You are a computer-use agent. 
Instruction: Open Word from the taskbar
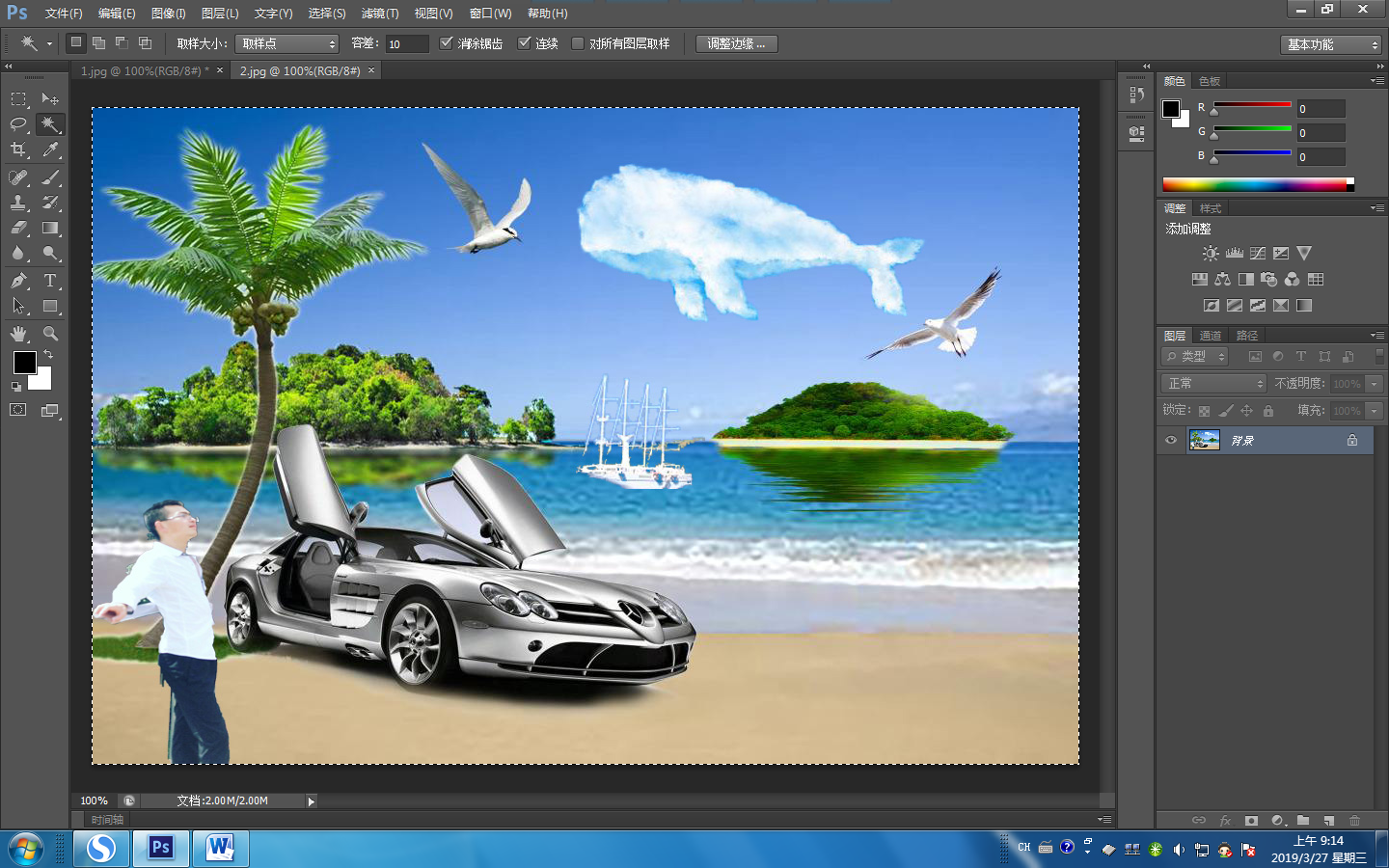[x=220, y=849]
